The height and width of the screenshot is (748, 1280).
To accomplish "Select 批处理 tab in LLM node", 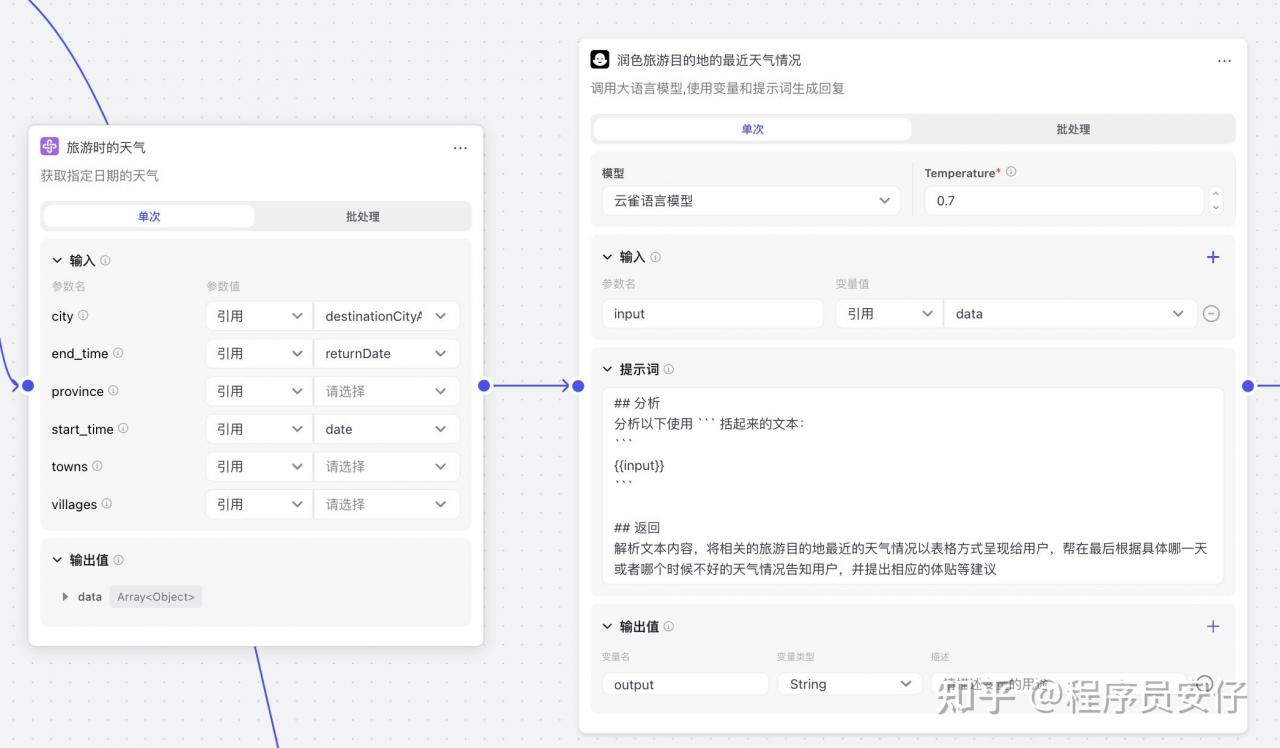I will 1073,129.
